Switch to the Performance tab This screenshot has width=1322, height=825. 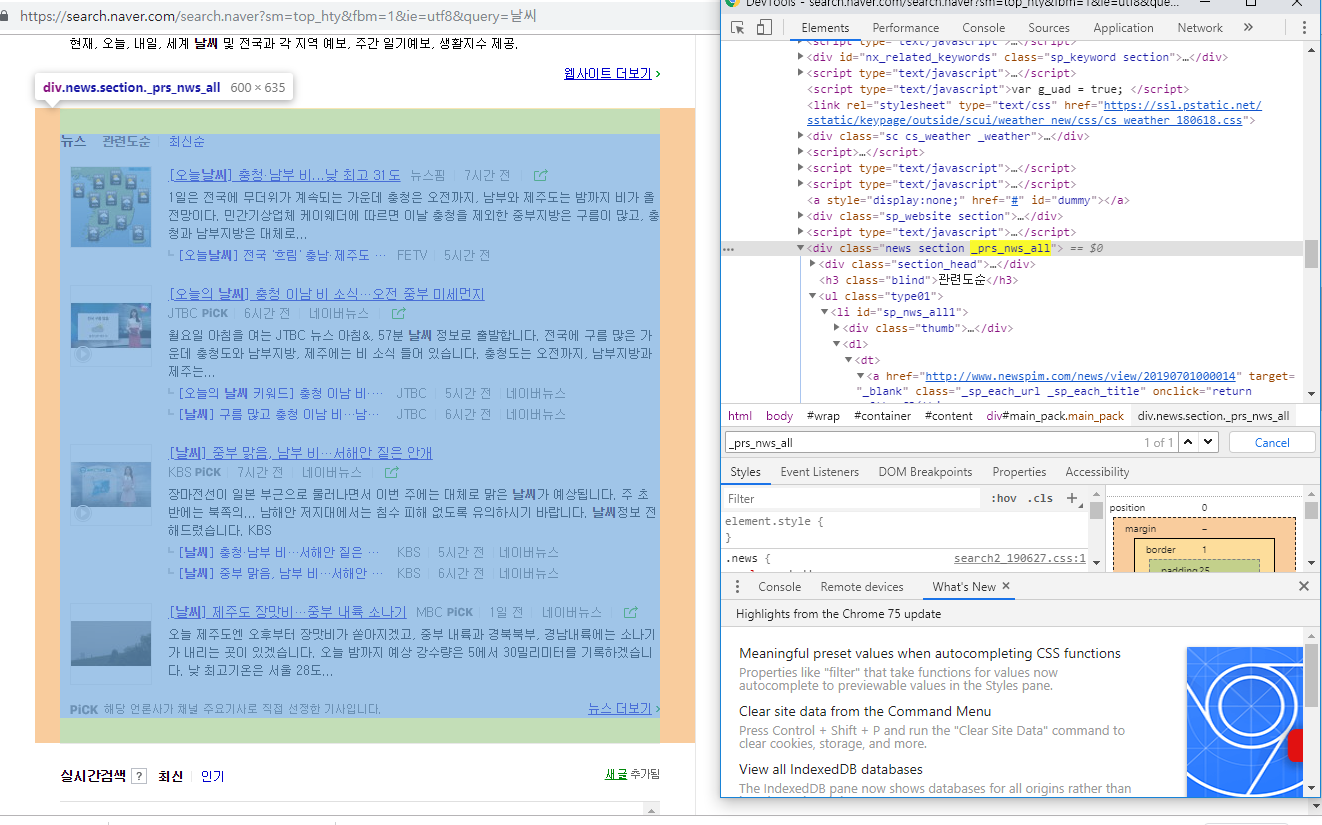[x=905, y=28]
